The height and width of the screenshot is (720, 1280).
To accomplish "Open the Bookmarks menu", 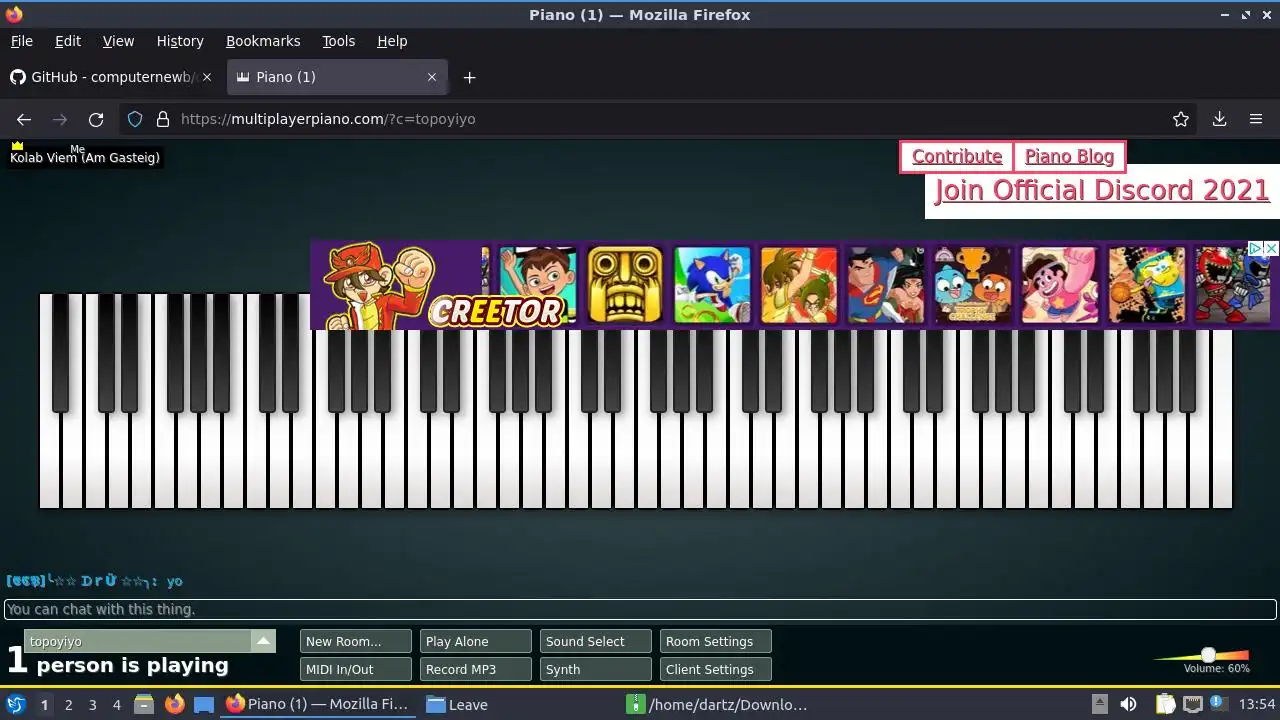I will (x=263, y=41).
